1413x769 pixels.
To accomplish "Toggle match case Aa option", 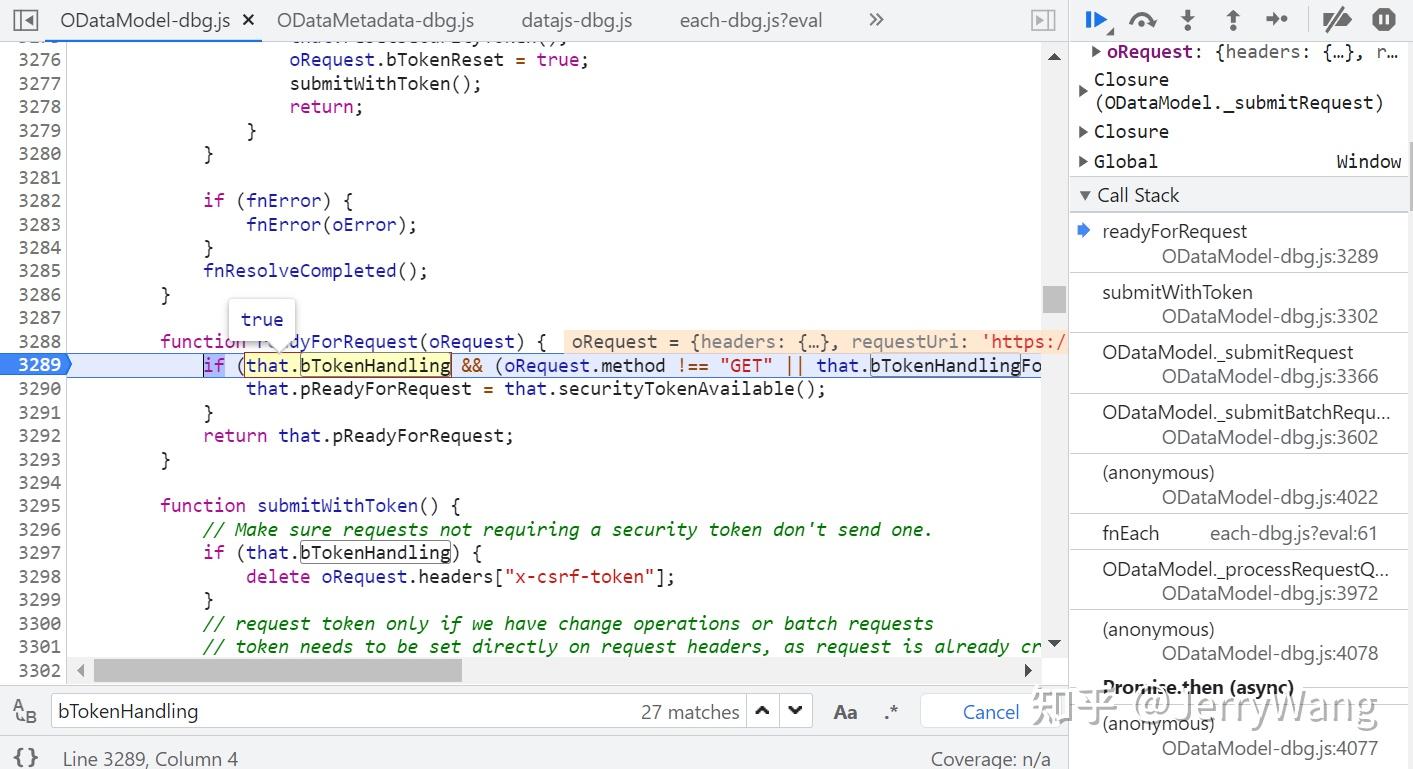I will pyautogui.click(x=845, y=712).
